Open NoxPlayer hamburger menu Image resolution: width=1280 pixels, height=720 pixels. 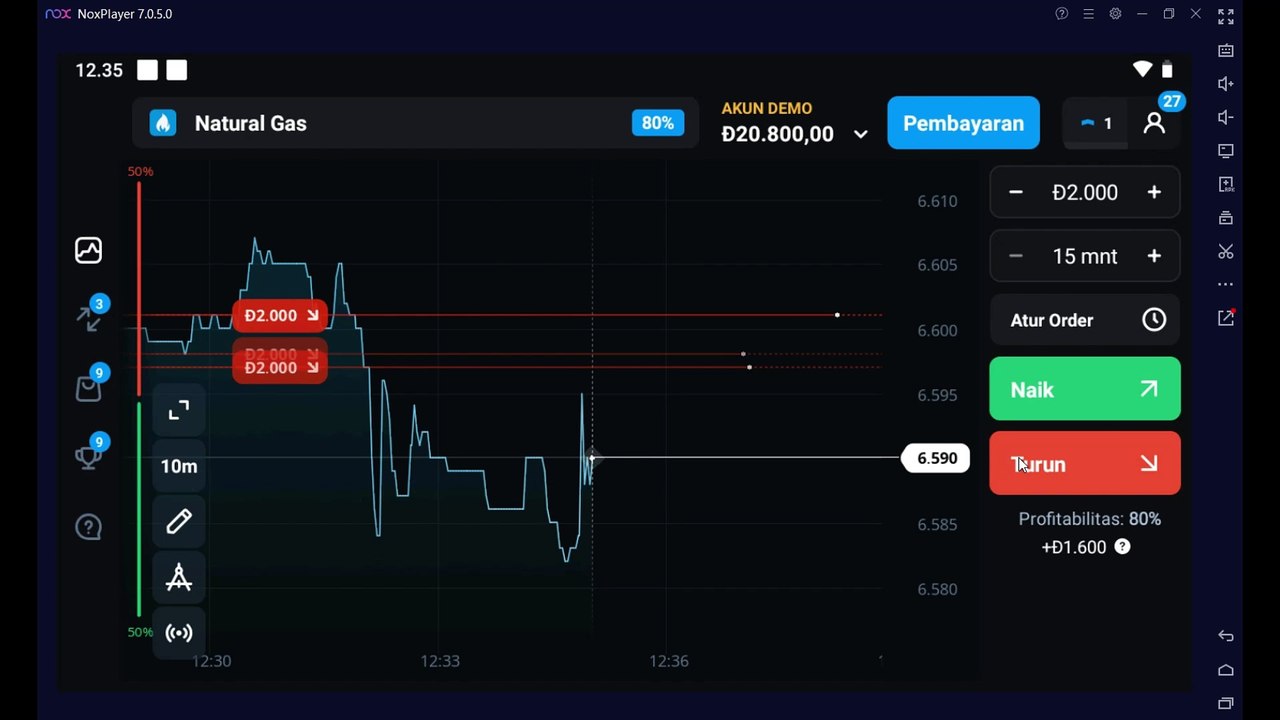coord(1088,14)
